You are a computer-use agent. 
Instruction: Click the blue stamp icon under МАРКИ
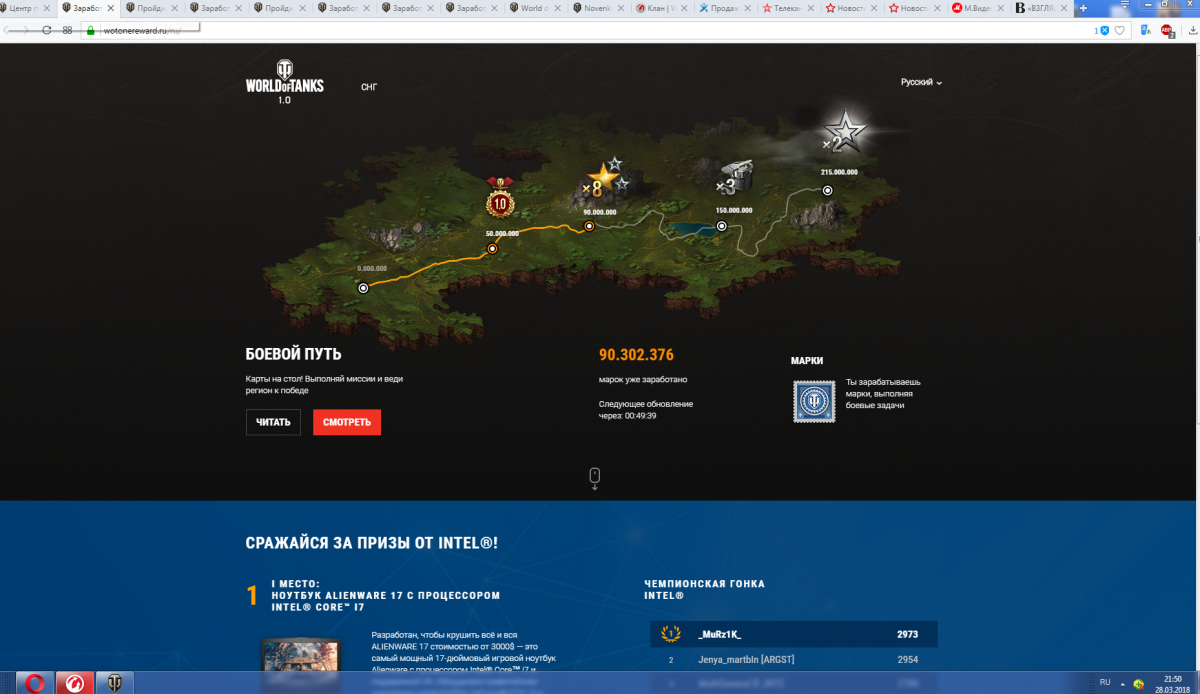click(x=814, y=401)
